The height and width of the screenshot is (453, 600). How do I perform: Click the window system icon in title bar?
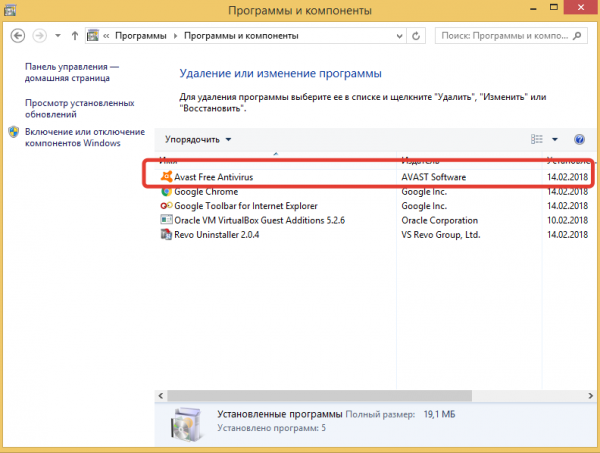[x=10, y=10]
